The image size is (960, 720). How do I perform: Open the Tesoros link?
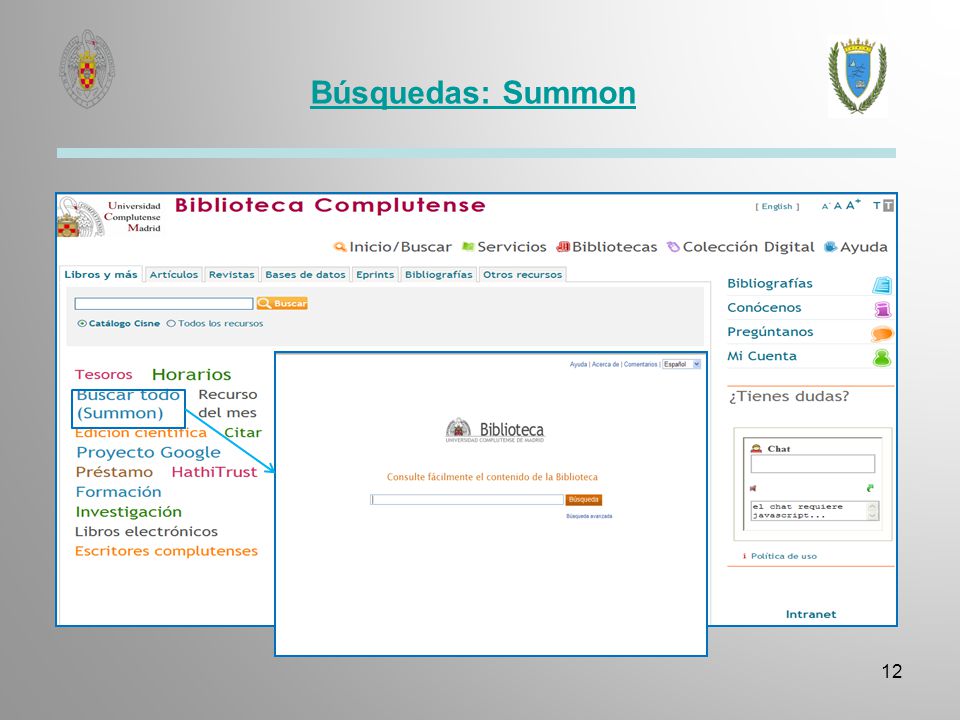[x=103, y=374]
